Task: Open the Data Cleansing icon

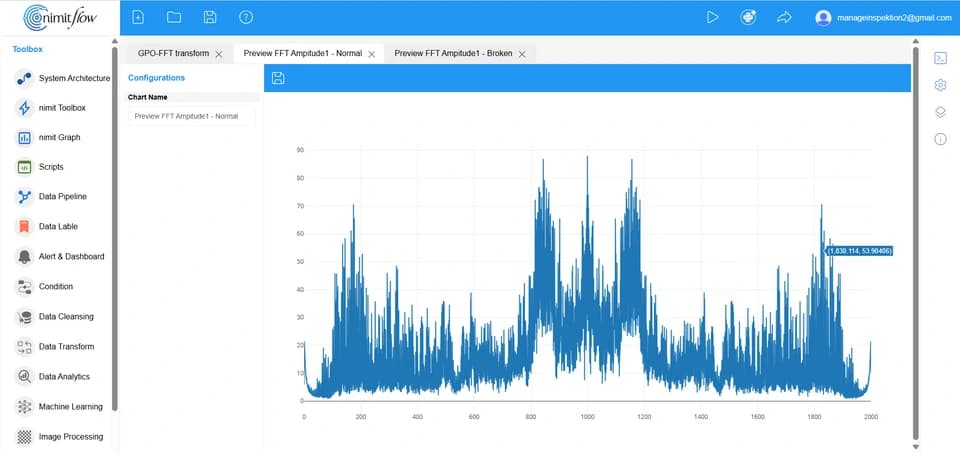Action: [24, 316]
